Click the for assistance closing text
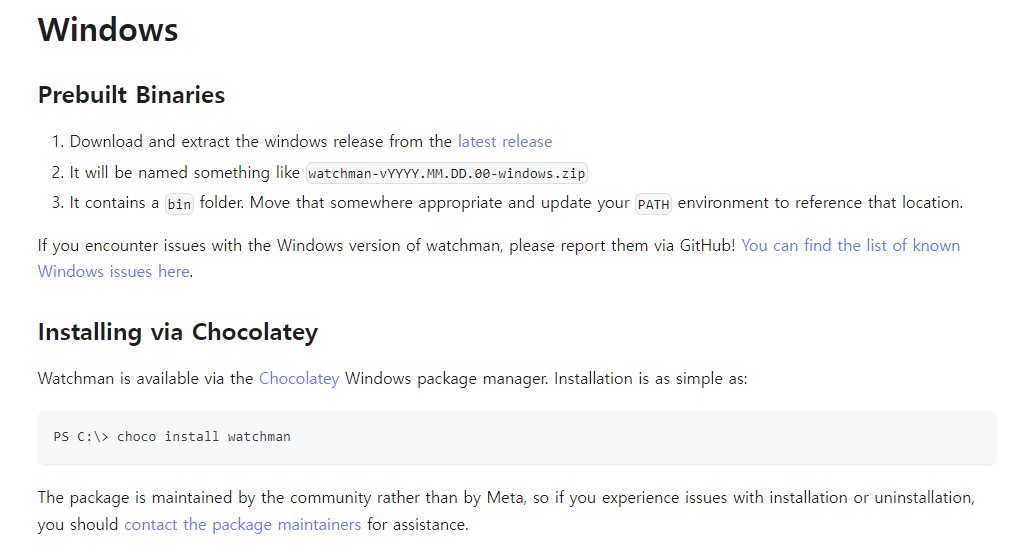Image resolution: width=1017 pixels, height=560 pixels. point(418,524)
